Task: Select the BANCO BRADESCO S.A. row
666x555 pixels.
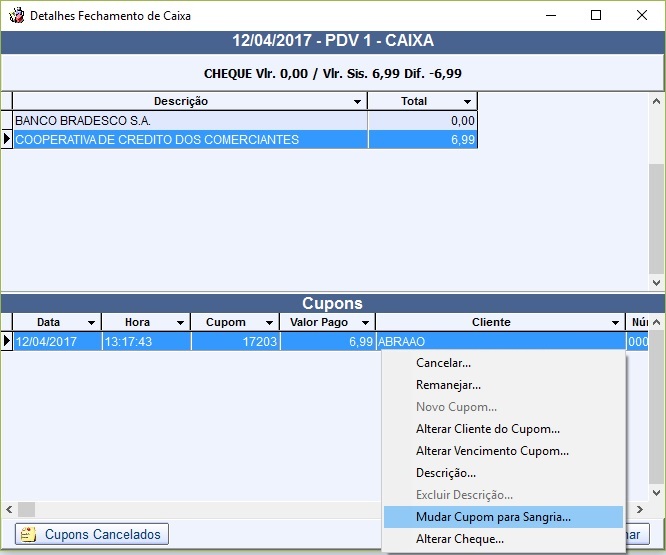Action: (x=190, y=121)
